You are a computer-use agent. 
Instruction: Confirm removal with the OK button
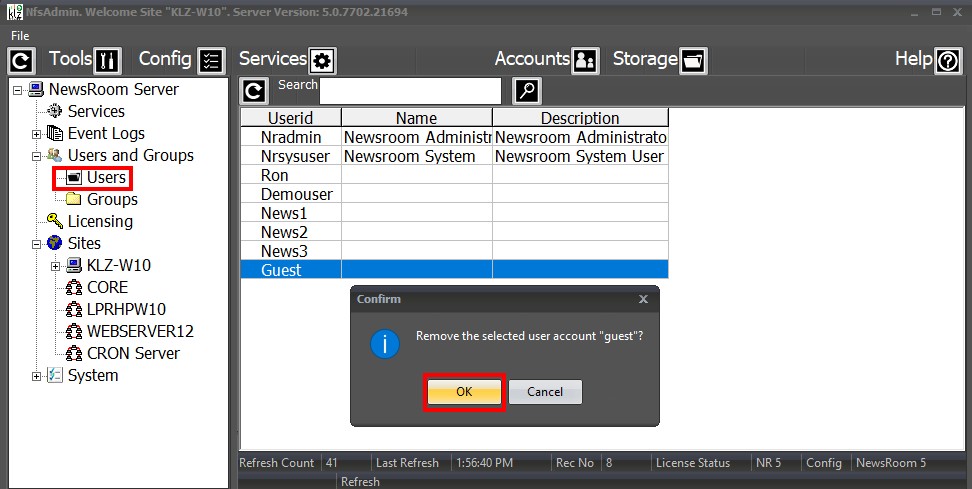click(464, 392)
